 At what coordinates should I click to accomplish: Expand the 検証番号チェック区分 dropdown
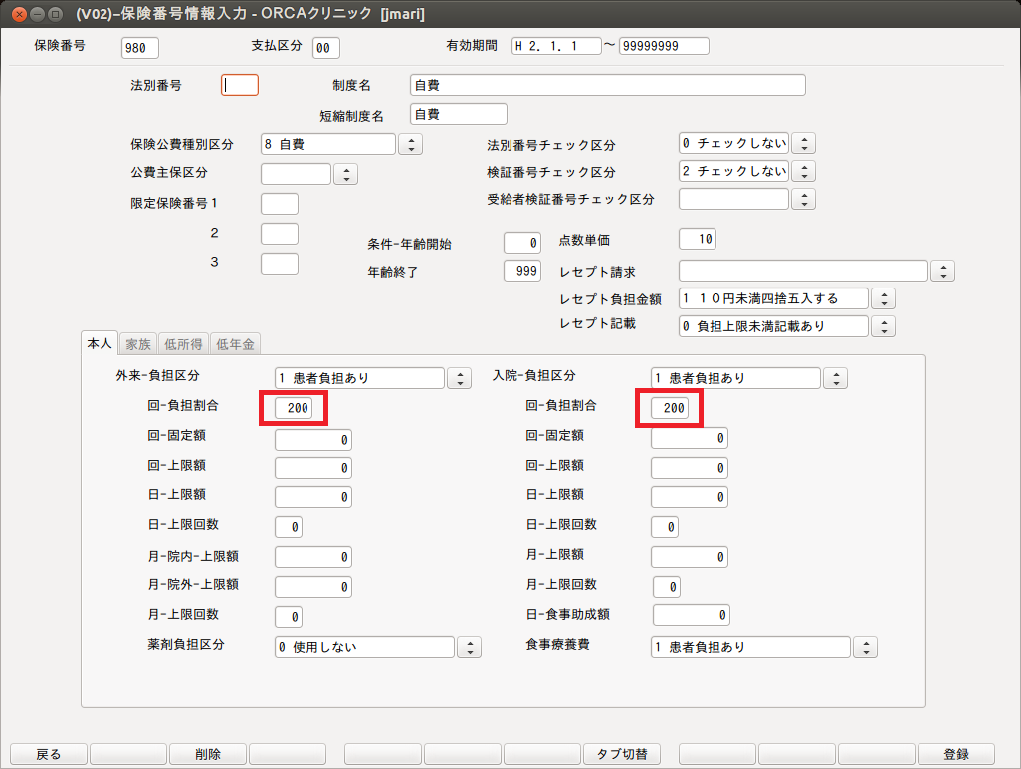pyautogui.click(x=803, y=171)
